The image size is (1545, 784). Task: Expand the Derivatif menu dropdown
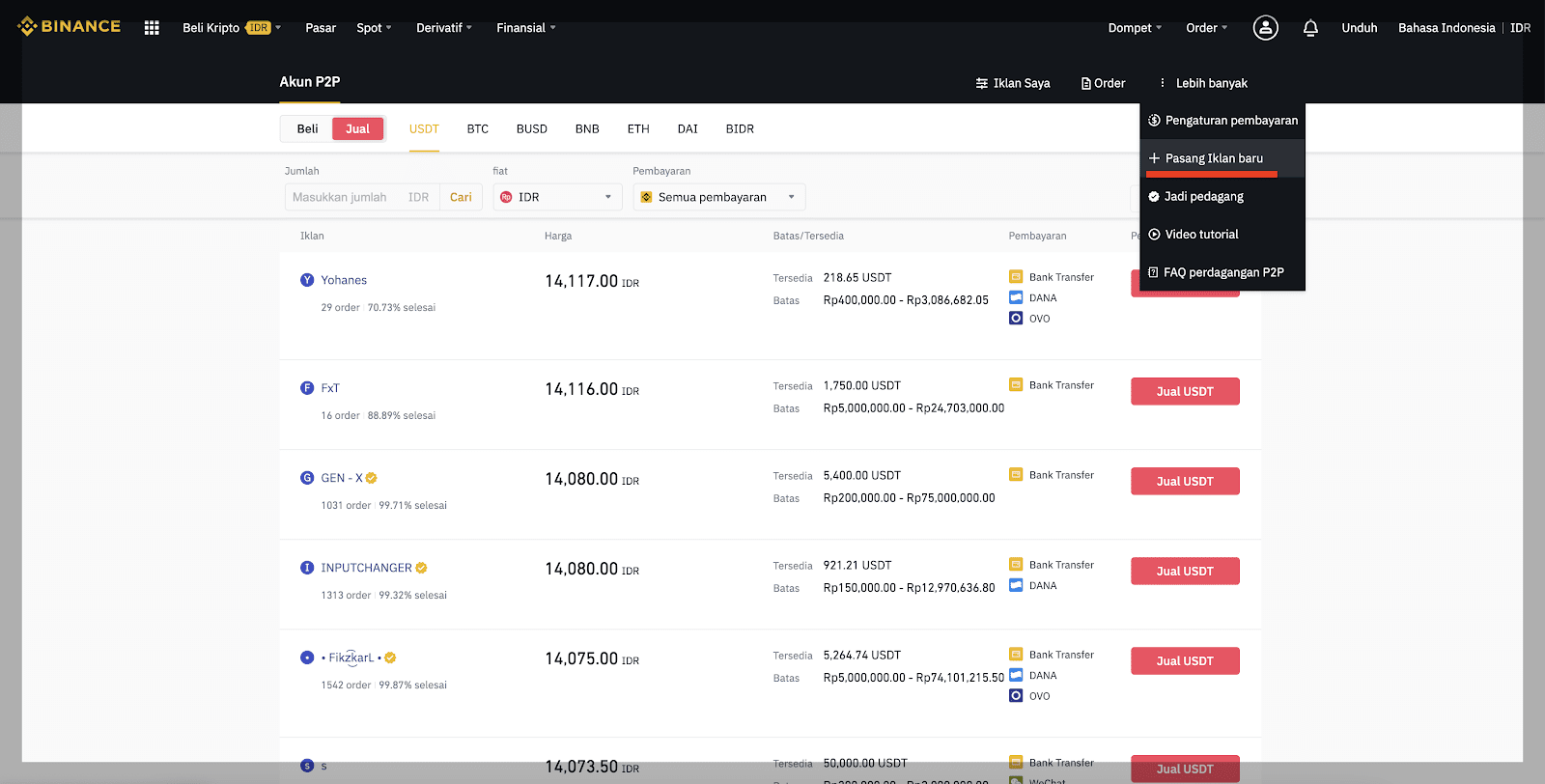[x=444, y=28]
